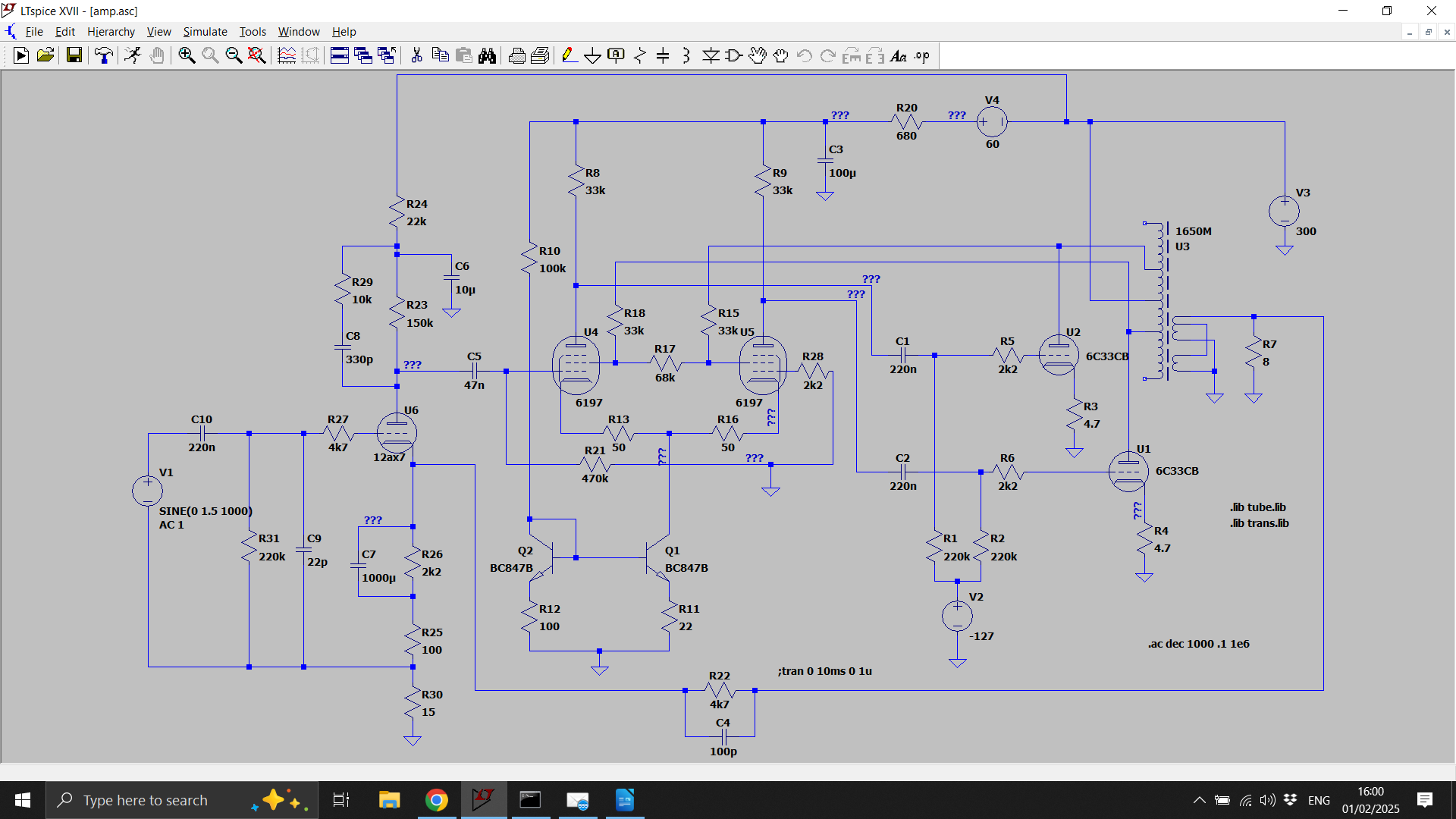This screenshot has height=819, width=1456.
Task: Open the Edit menu
Action: point(65,31)
